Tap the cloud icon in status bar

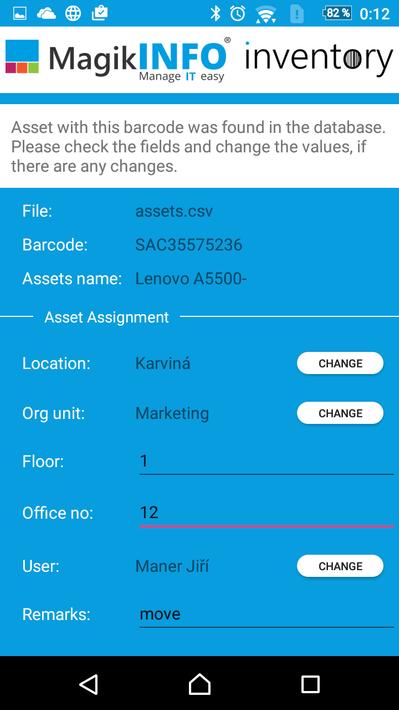point(46,13)
